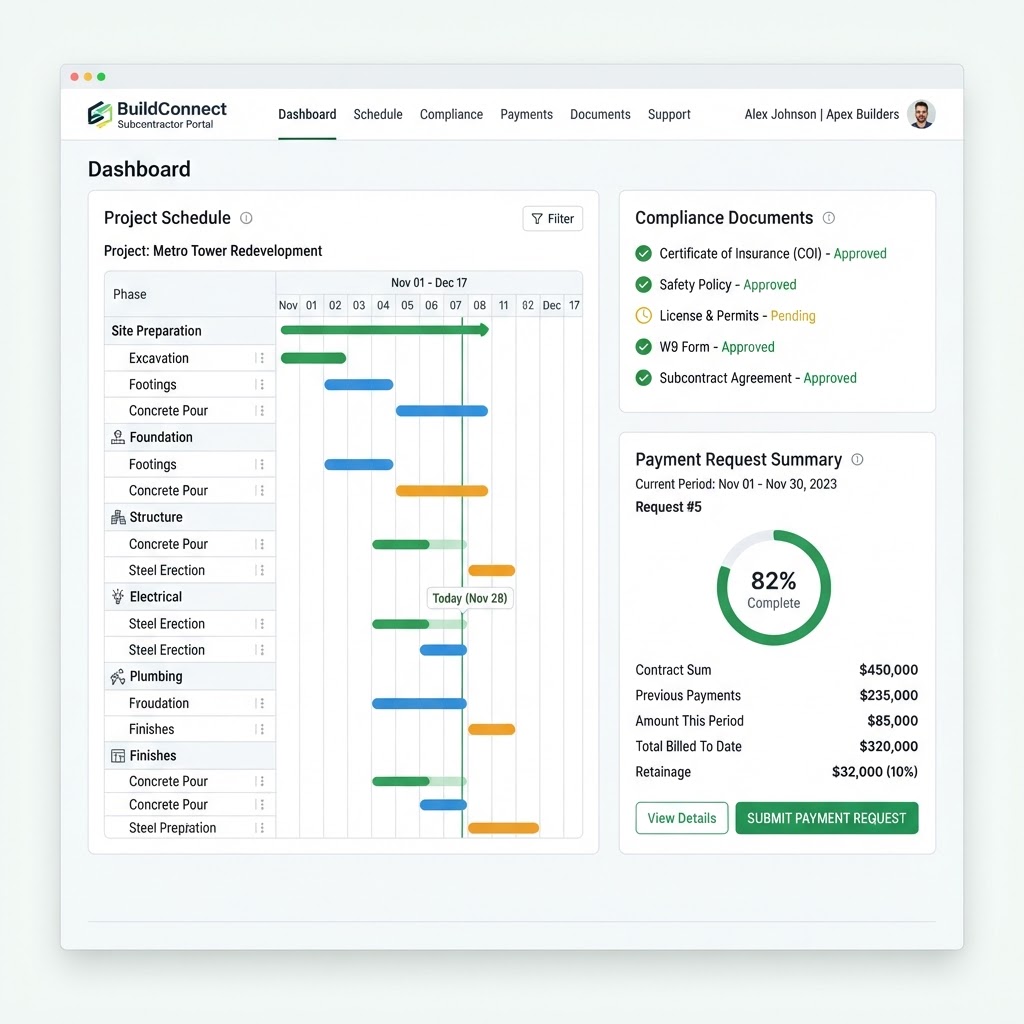Click the Plumbing phase icon

(118, 677)
